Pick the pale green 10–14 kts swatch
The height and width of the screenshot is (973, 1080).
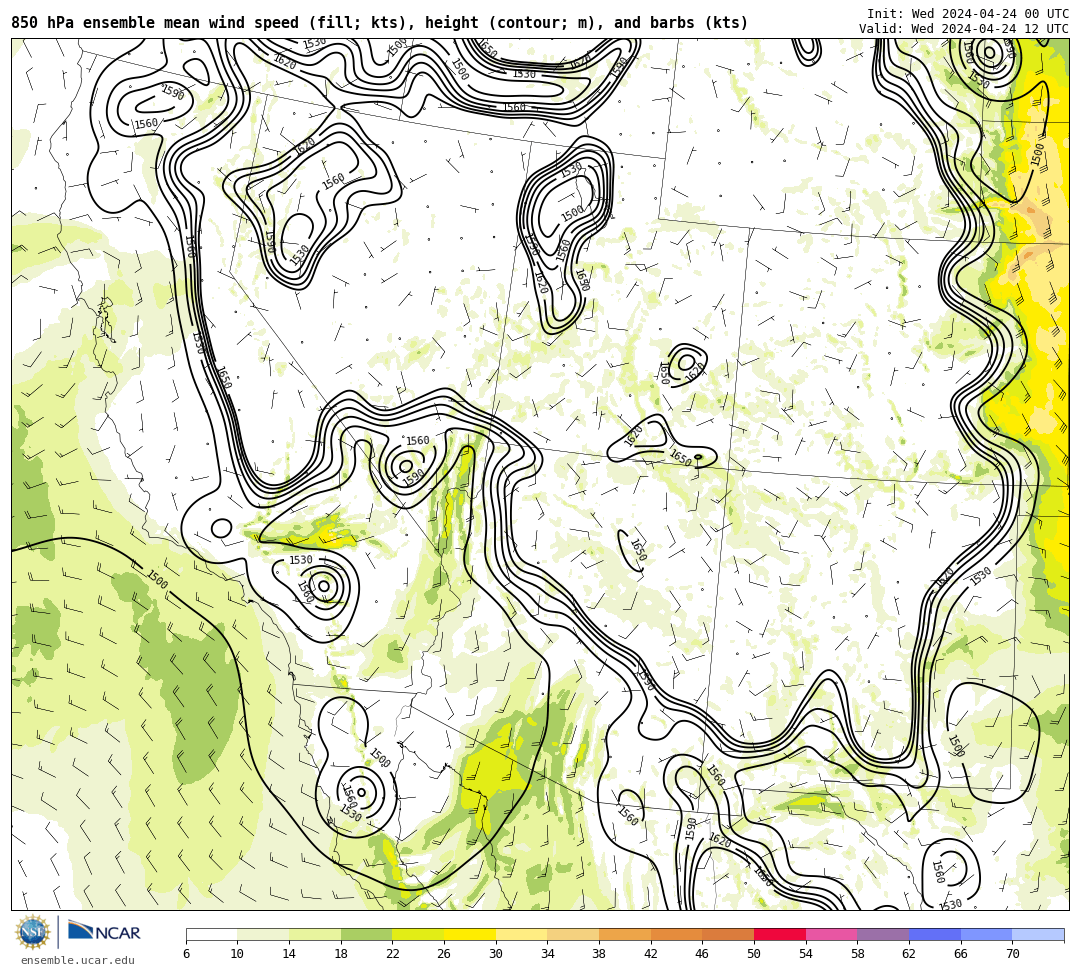pyautogui.click(x=263, y=934)
